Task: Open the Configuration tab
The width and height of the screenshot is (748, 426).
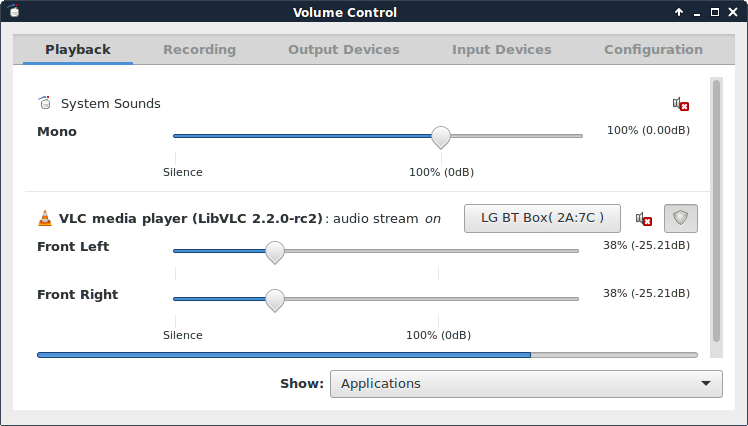Action: coord(653,49)
